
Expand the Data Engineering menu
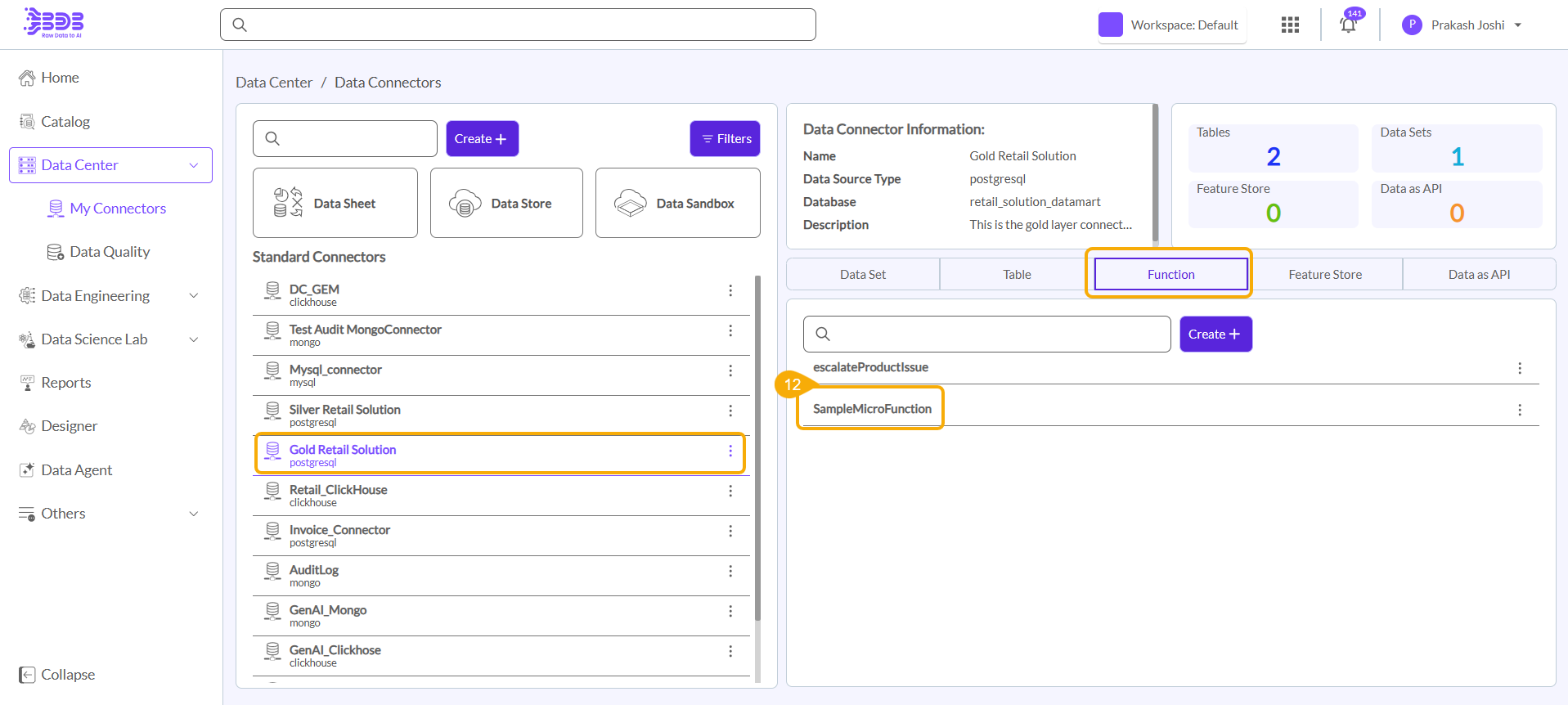tap(193, 296)
